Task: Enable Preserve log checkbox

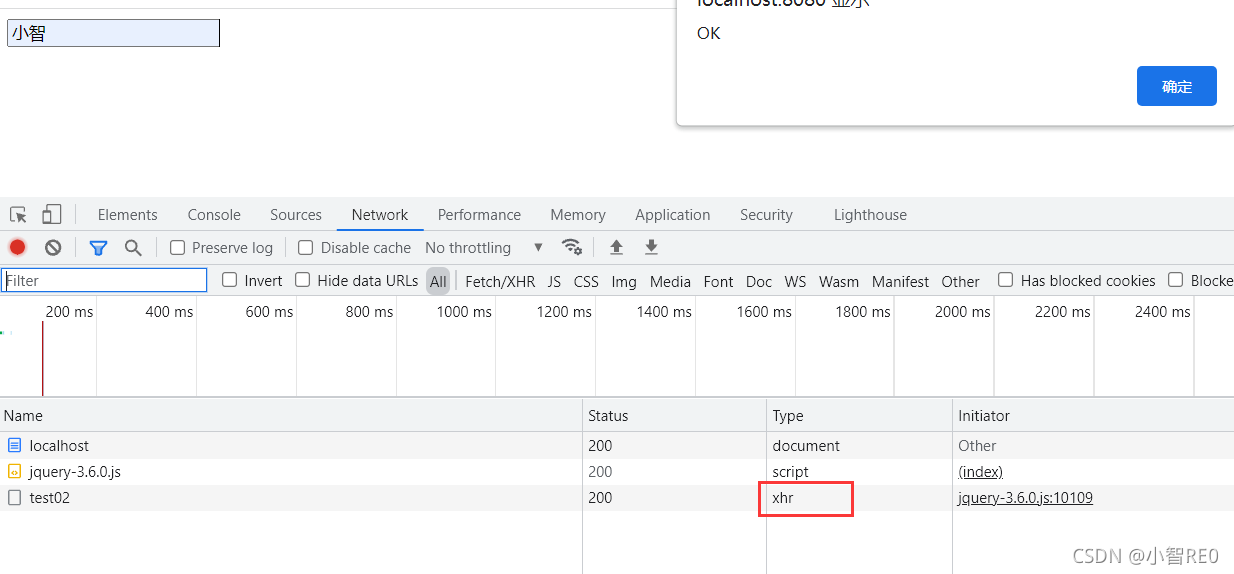Action: 178,247
